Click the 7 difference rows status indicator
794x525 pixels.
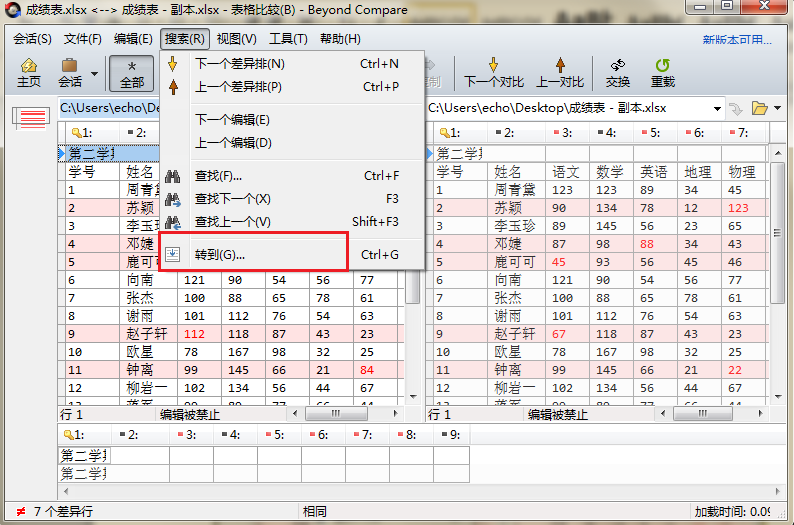click(55, 512)
